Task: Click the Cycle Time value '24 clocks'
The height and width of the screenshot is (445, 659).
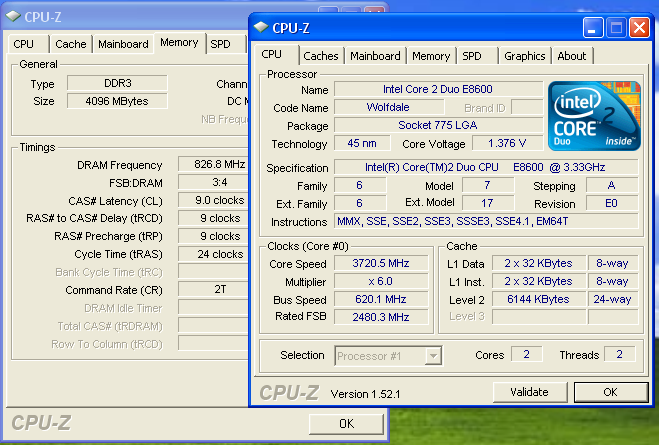Action: pyautogui.click(x=214, y=254)
